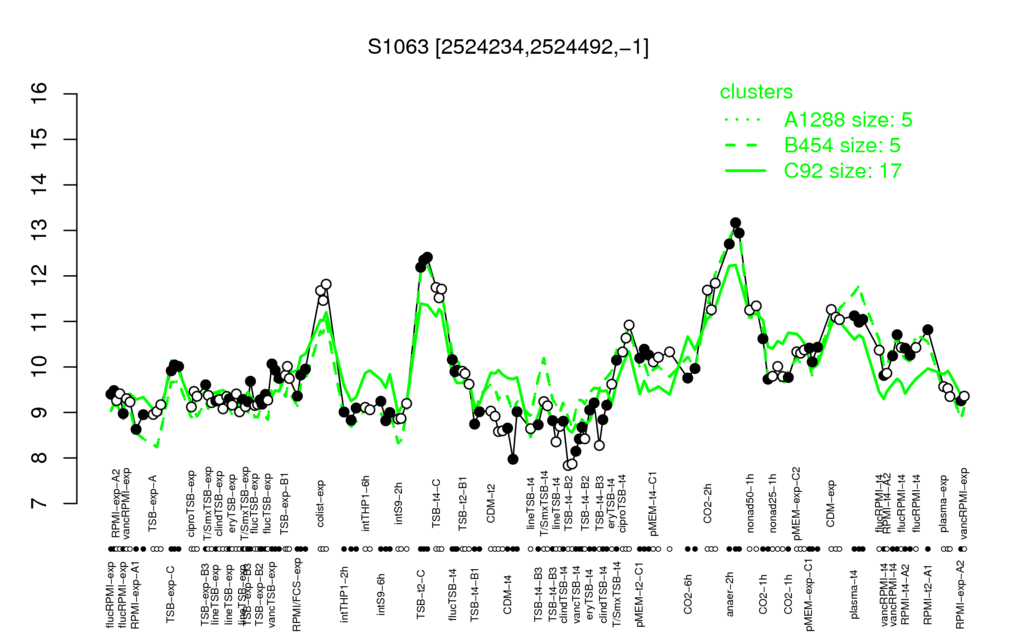Click the 'colist-exp' x-axis label
This screenshot has width=1024, height=640.
(x=321, y=504)
